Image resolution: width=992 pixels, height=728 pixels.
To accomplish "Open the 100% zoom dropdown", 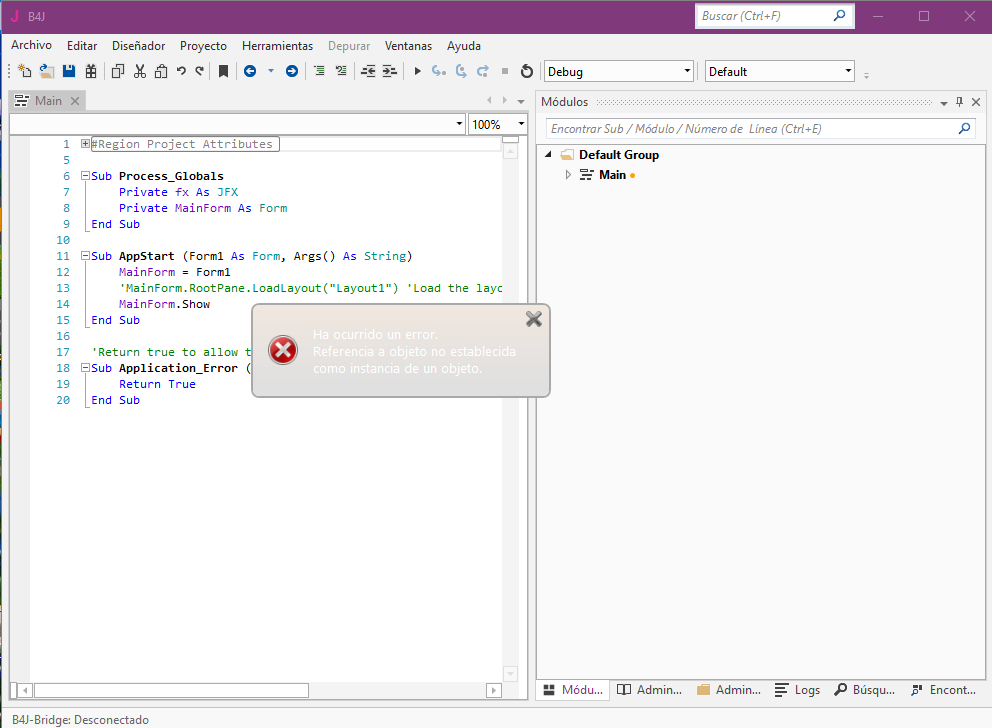I will click(x=521, y=125).
